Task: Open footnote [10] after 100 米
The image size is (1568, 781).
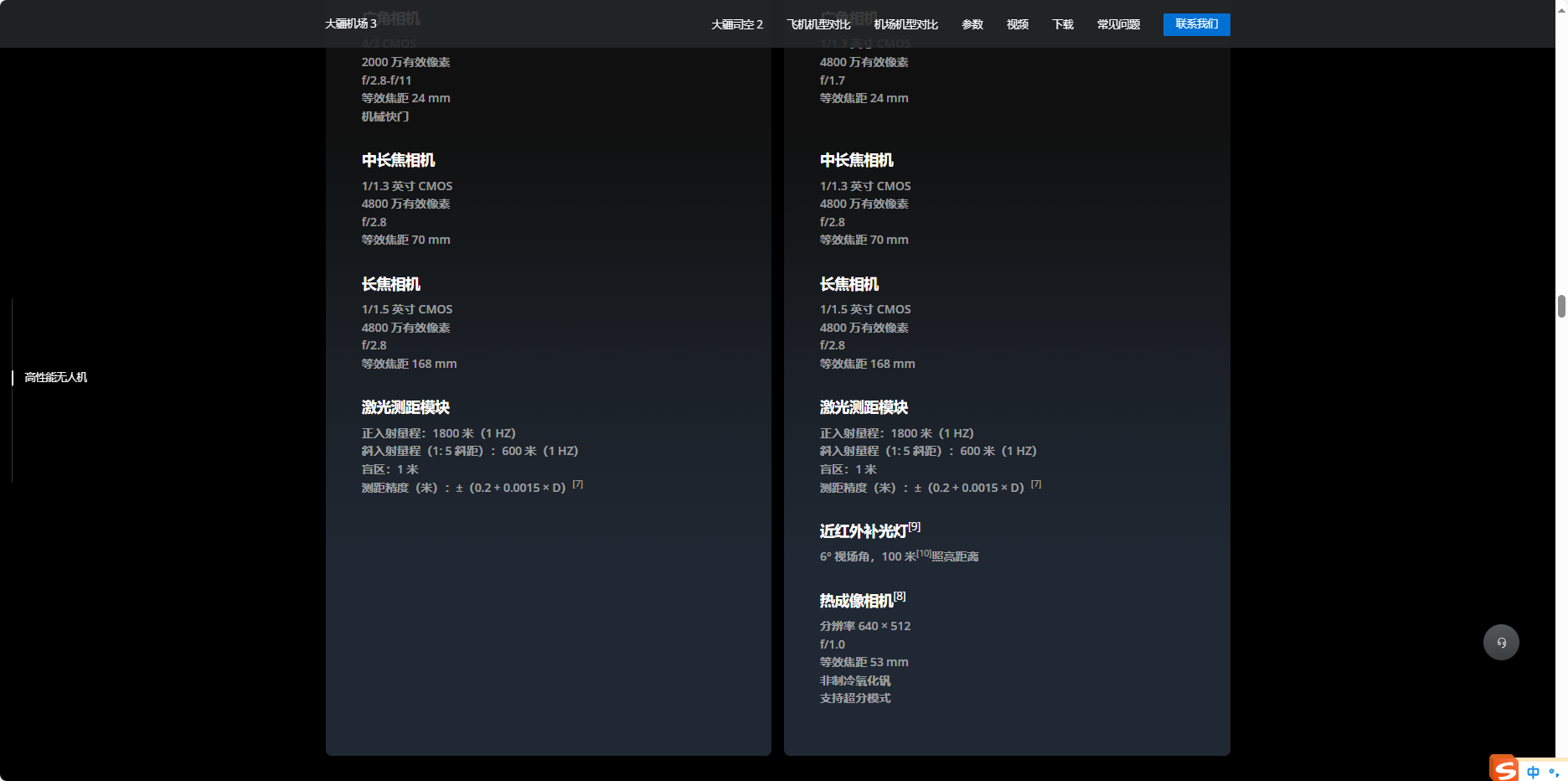Action: pyautogui.click(x=924, y=553)
